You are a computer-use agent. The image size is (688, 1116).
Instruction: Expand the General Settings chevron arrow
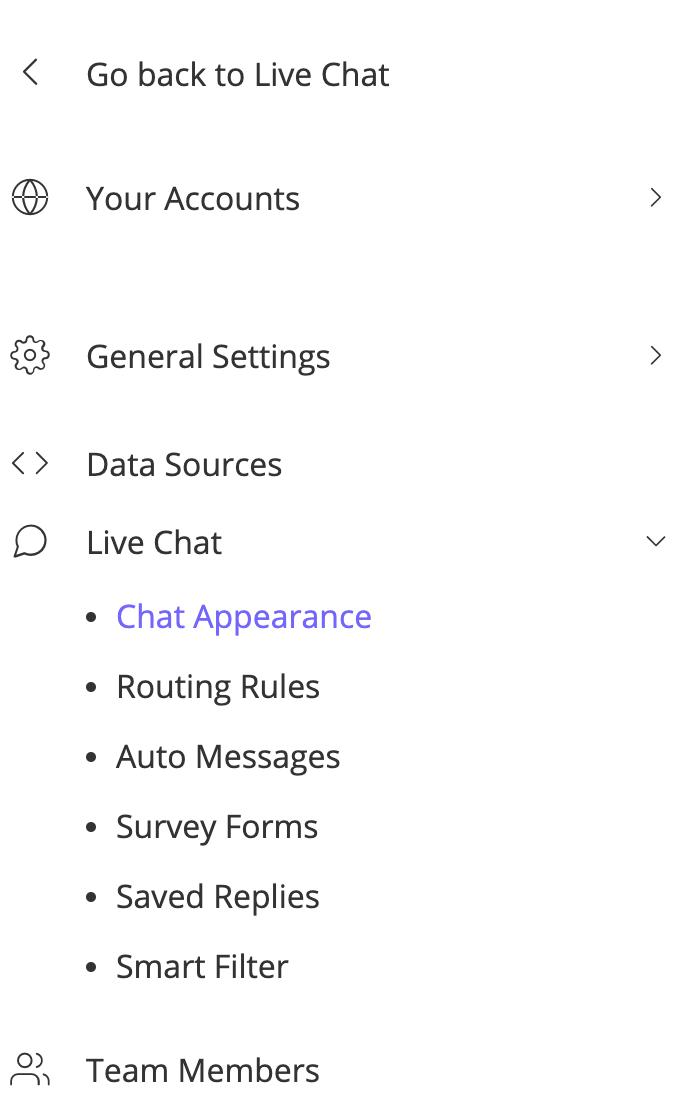coord(656,356)
